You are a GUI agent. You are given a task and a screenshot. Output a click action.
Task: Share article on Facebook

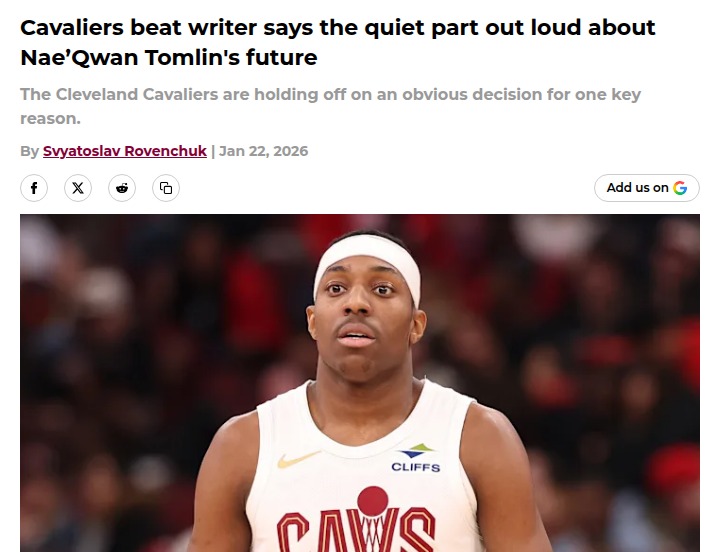(34, 188)
